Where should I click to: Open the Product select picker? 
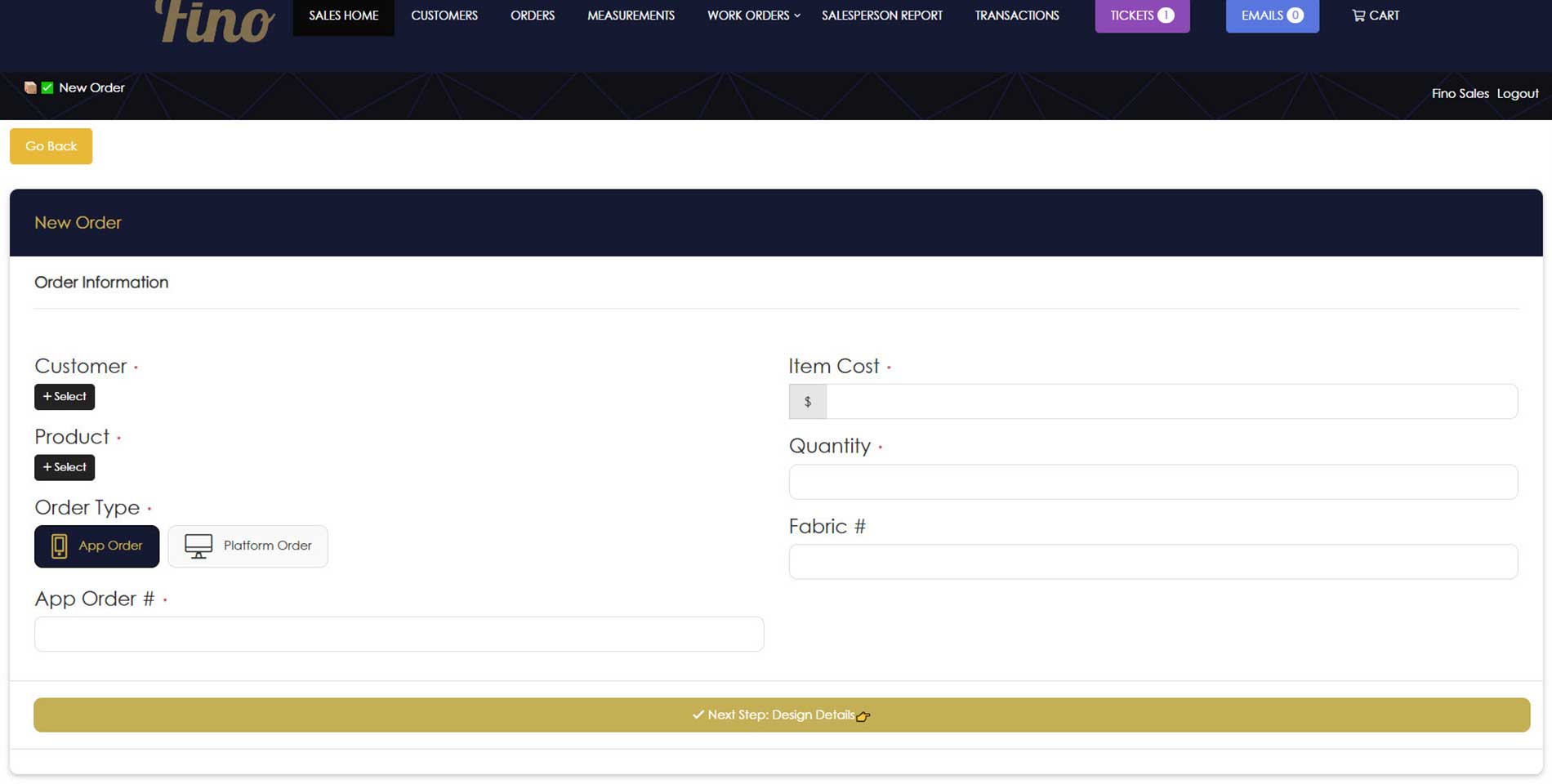tap(65, 467)
